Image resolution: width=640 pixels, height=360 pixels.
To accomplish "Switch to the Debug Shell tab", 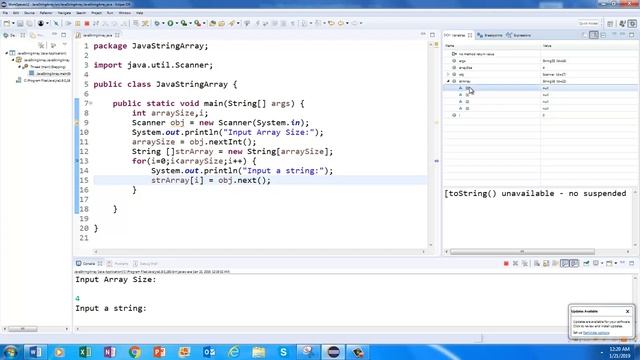I will coord(145,264).
